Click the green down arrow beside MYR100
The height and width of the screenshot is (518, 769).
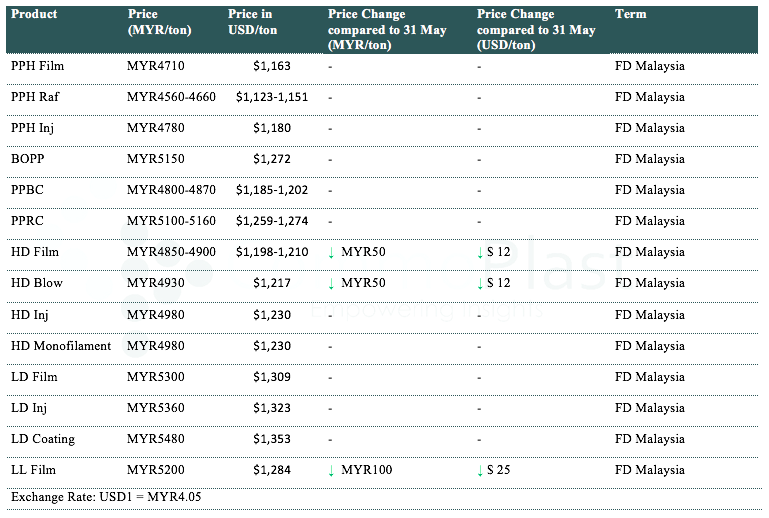[331, 470]
